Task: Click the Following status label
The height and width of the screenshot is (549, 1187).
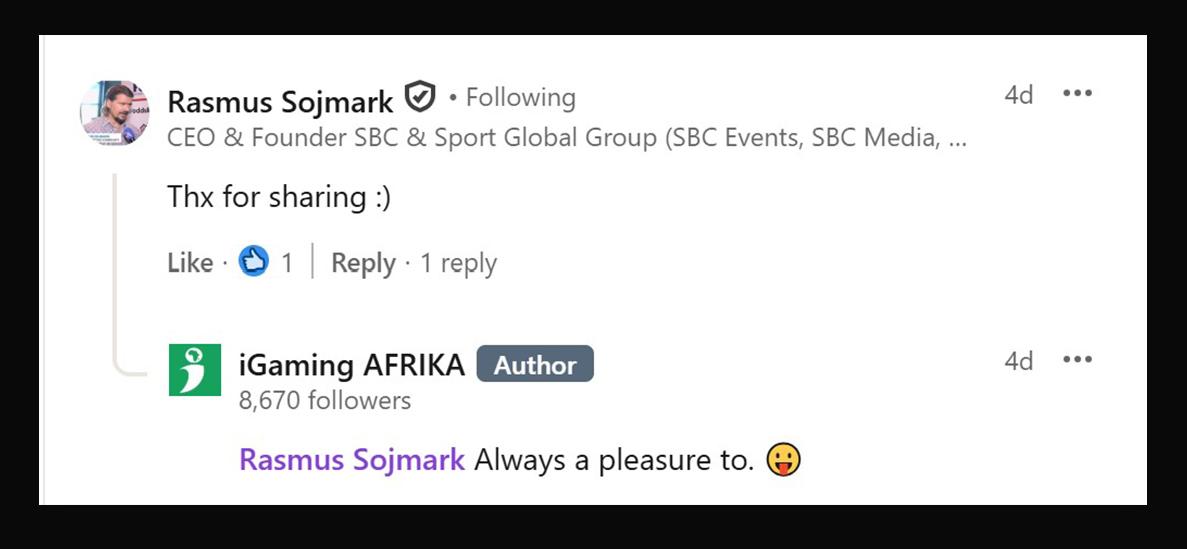Action: coord(520,98)
